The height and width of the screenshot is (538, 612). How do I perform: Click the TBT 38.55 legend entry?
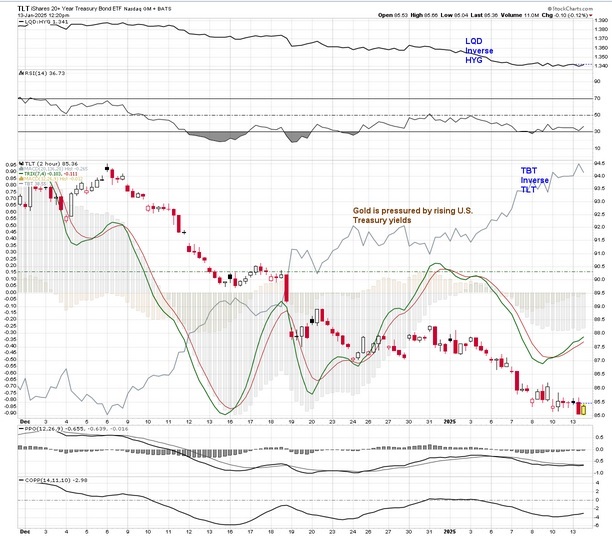[x=33, y=183]
